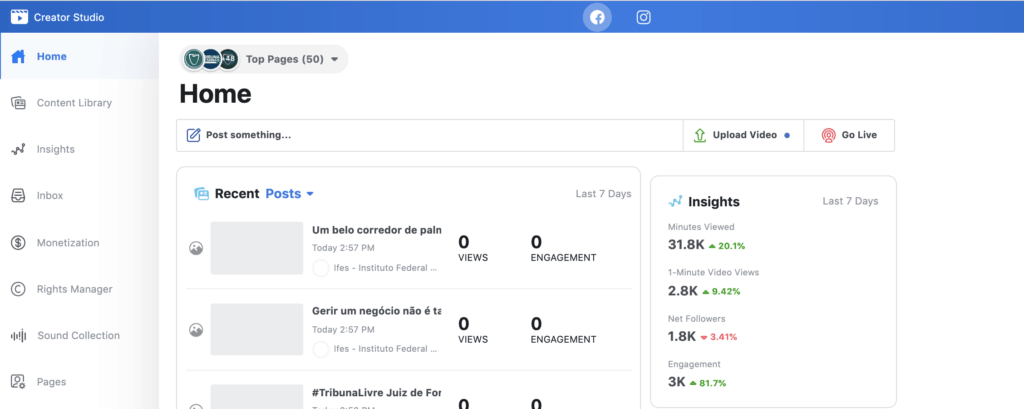Open the 'Um belo corredor de paln' post

tap(376, 230)
